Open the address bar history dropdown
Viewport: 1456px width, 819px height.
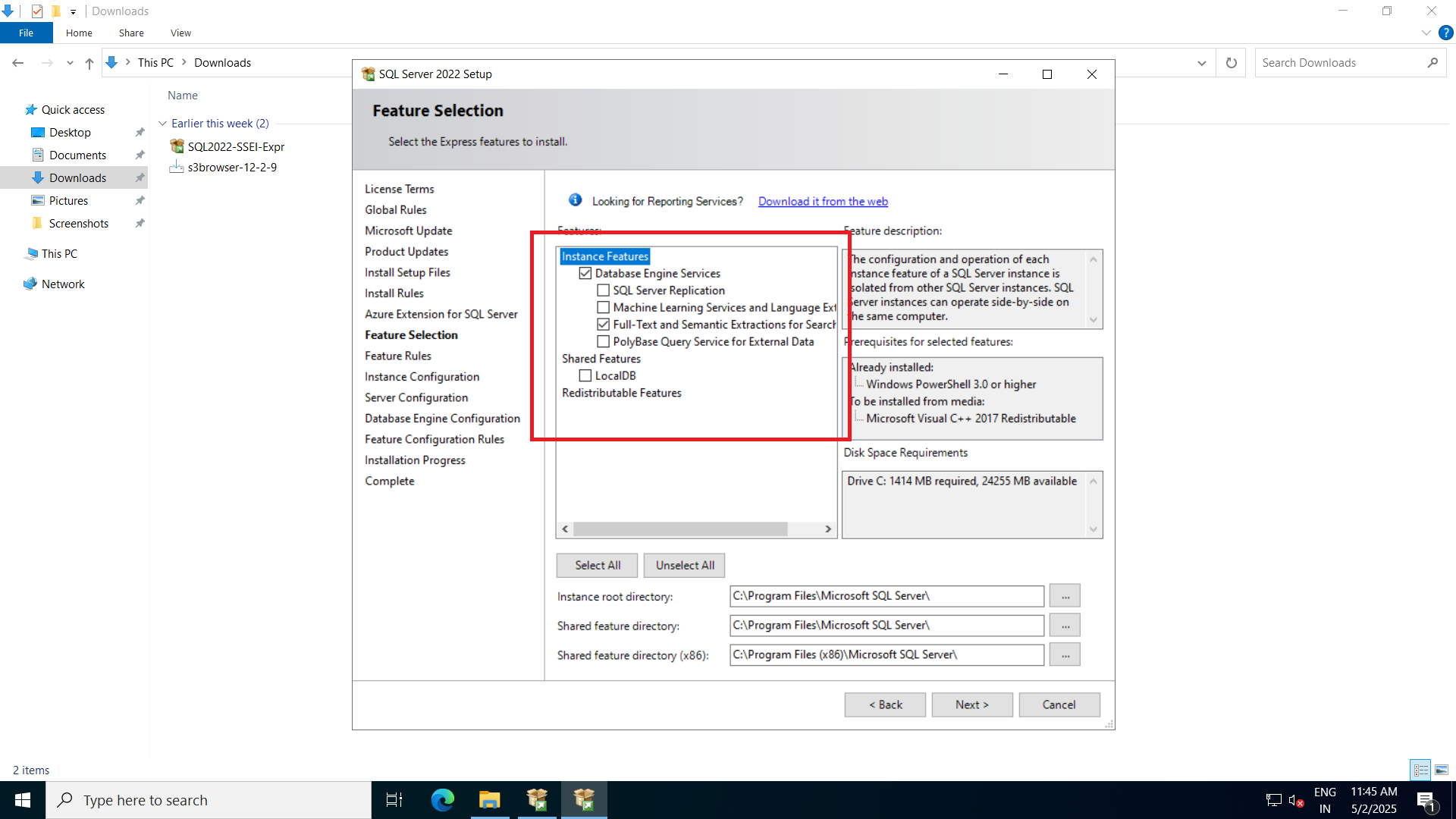pyautogui.click(x=1200, y=62)
